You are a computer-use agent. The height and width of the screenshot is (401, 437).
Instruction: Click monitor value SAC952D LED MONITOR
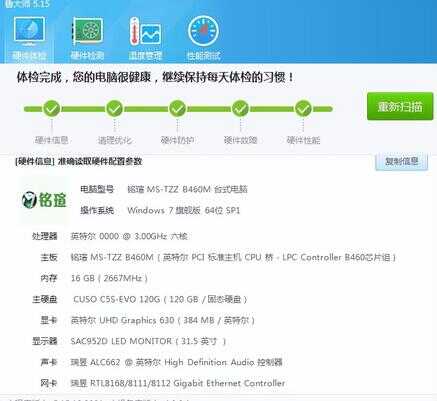tap(148, 341)
